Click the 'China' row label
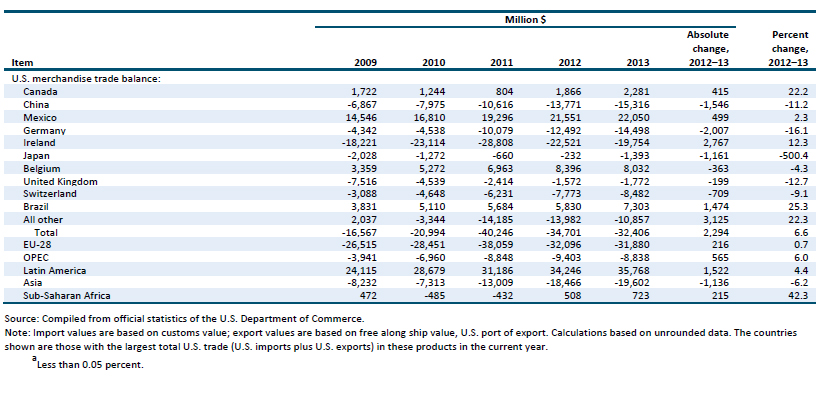Screen dimensions: 820x394 tap(36, 105)
